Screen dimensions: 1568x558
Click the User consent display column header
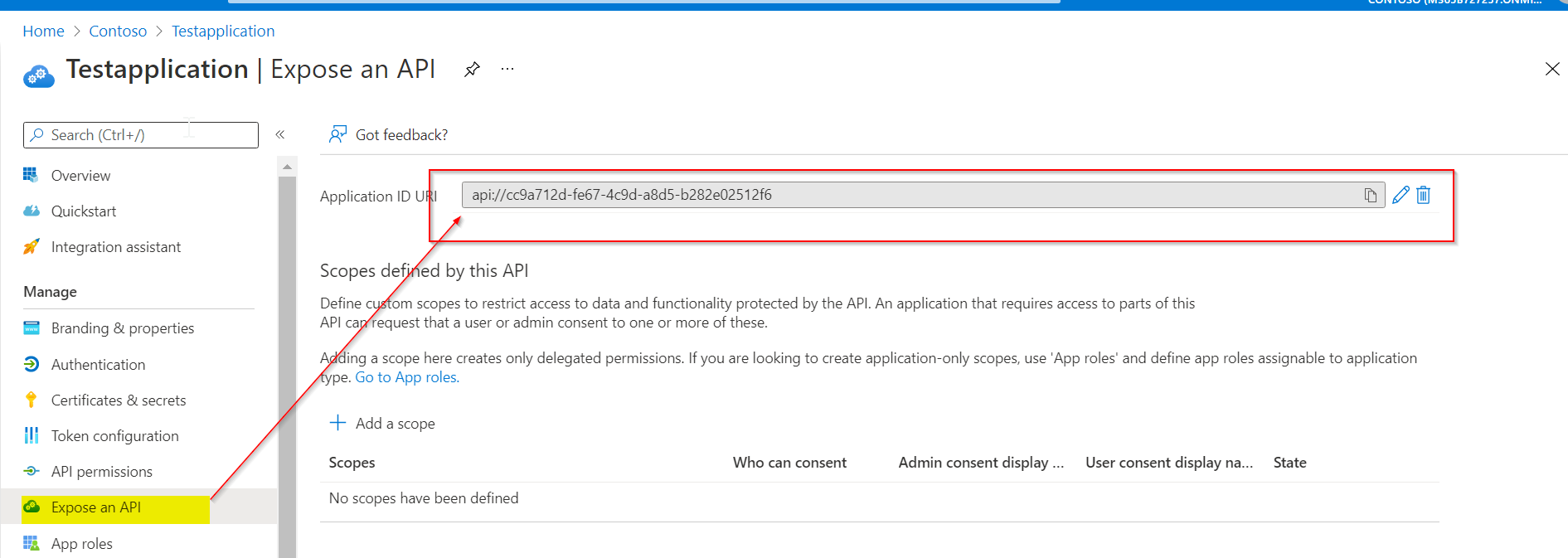tap(1169, 463)
